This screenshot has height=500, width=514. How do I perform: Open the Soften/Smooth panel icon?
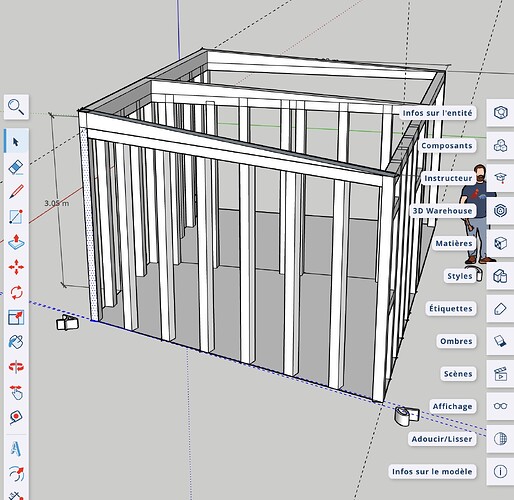pos(500,439)
